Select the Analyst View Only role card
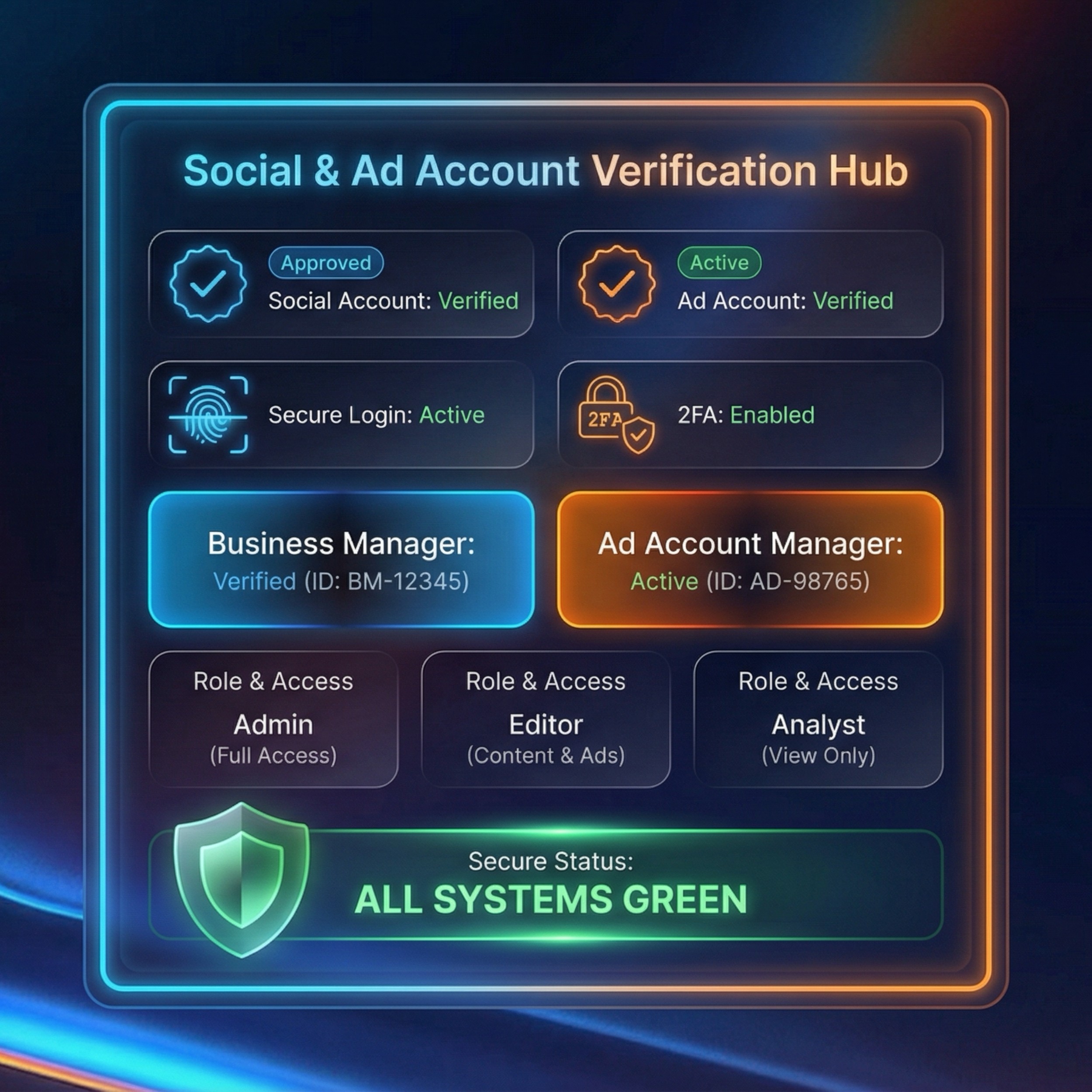The height and width of the screenshot is (1092, 1092). (x=819, y=719)
